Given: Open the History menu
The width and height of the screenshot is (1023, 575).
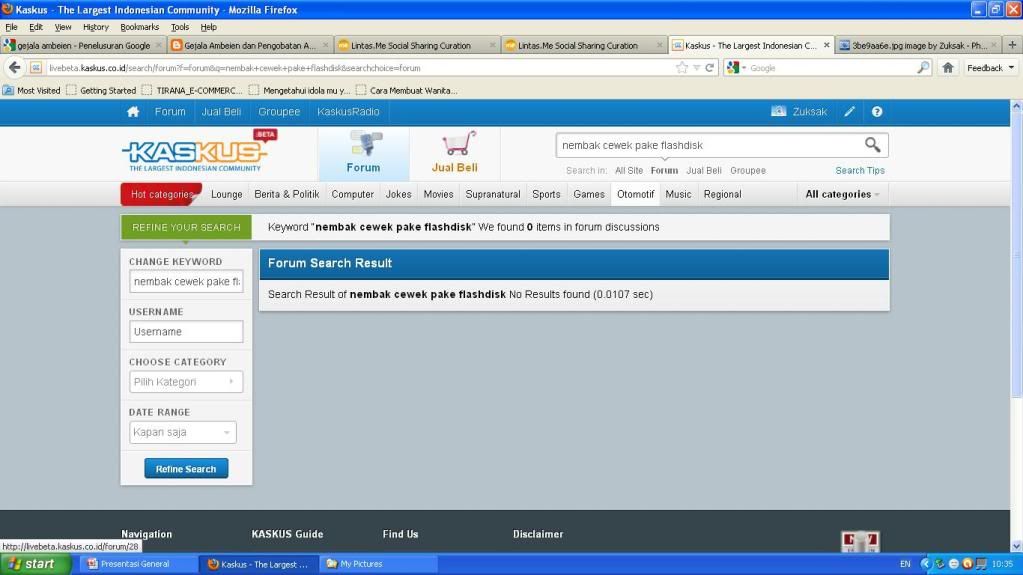Looking at the screenshot, I should point(95,27).
